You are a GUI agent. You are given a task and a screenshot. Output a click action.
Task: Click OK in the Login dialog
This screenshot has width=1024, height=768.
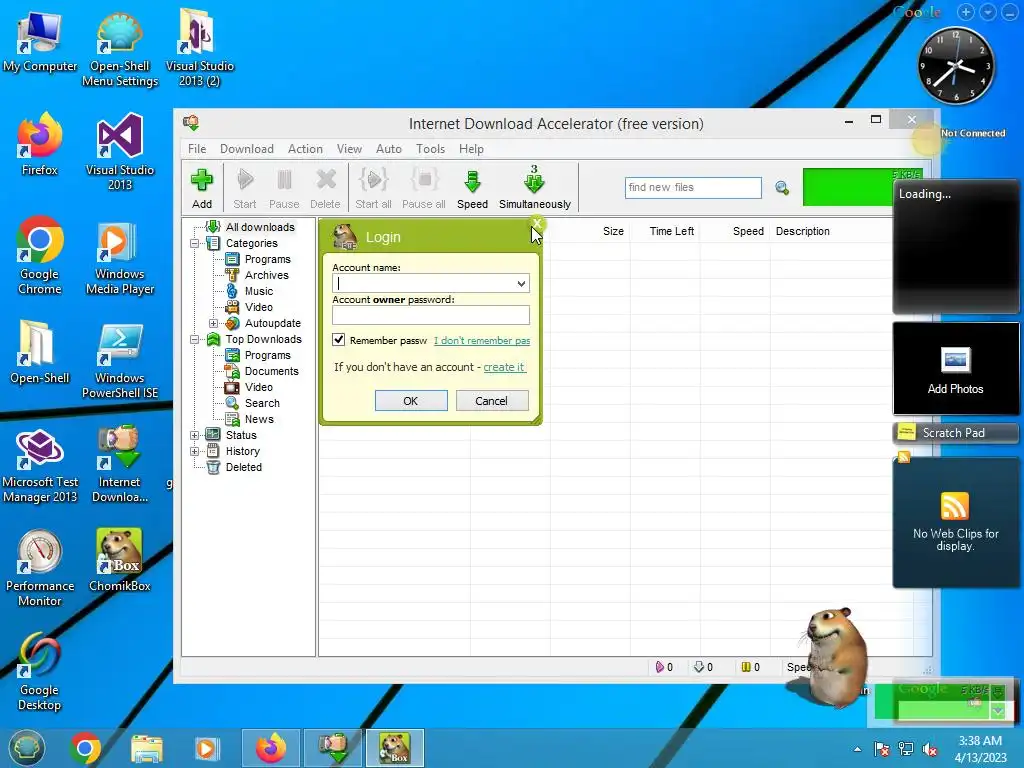point(411,401)
